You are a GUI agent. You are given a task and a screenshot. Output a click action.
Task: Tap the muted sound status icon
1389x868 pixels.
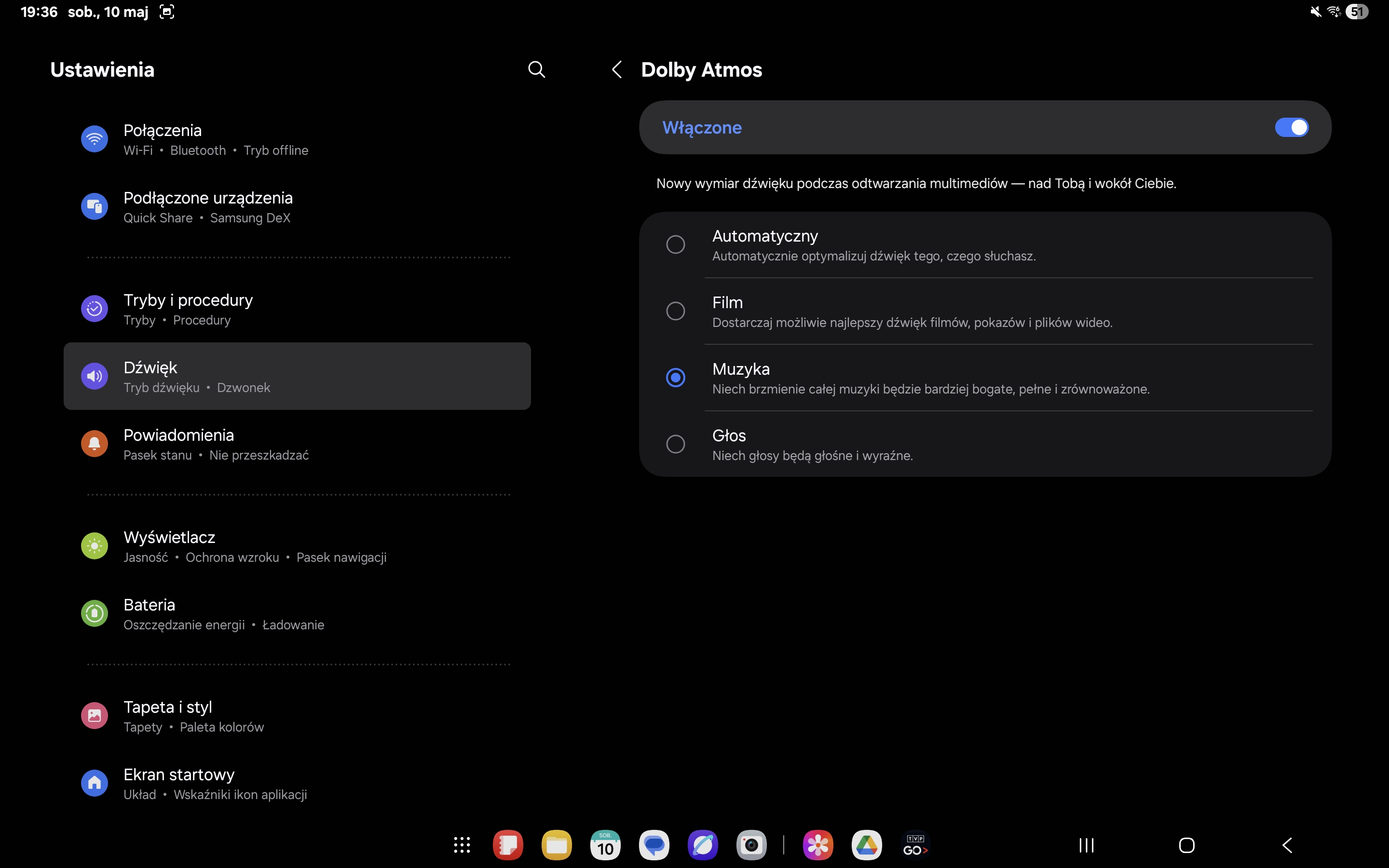(1316, 12)
